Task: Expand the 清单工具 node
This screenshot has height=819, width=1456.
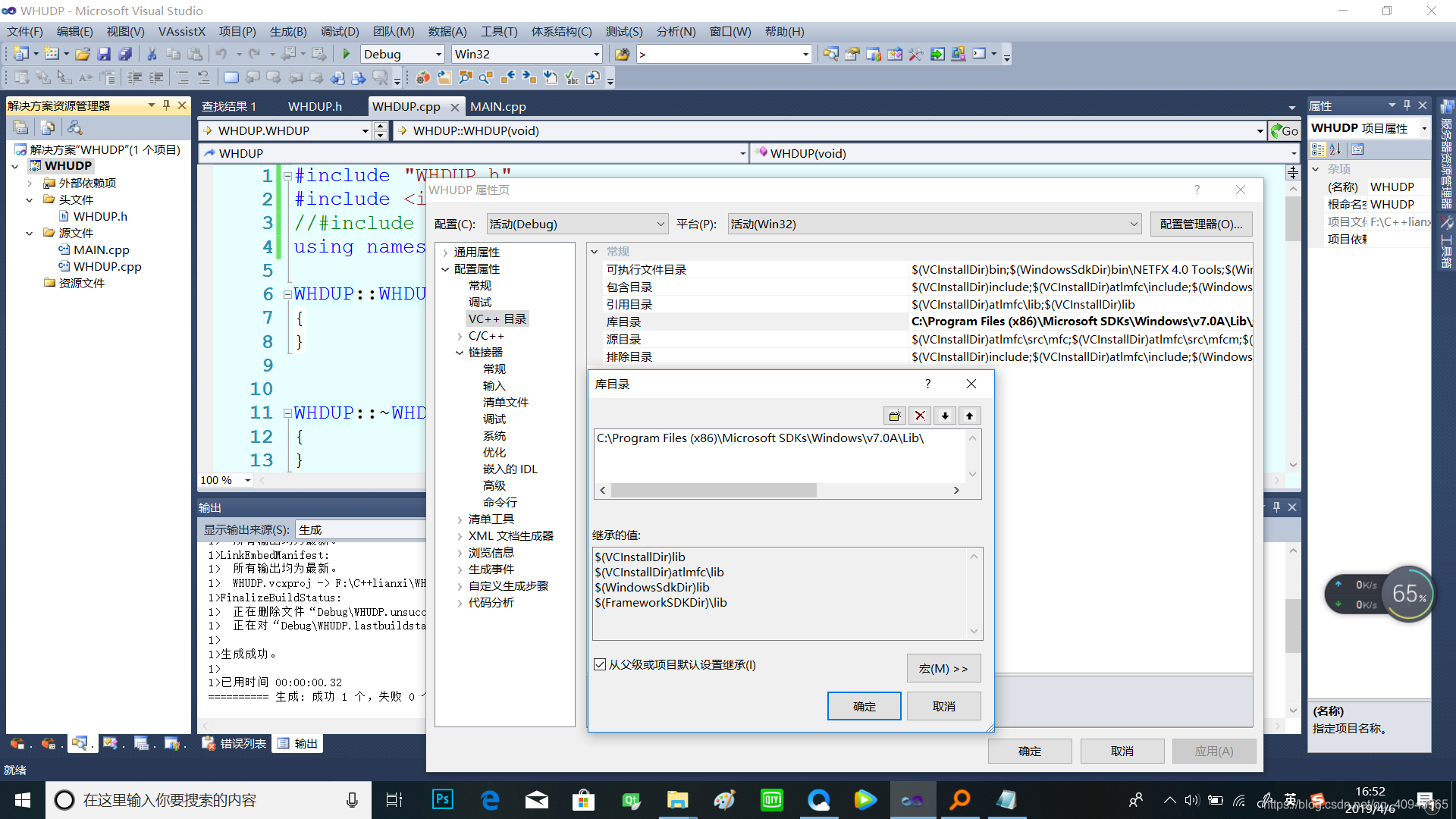Action: [460, 519]
